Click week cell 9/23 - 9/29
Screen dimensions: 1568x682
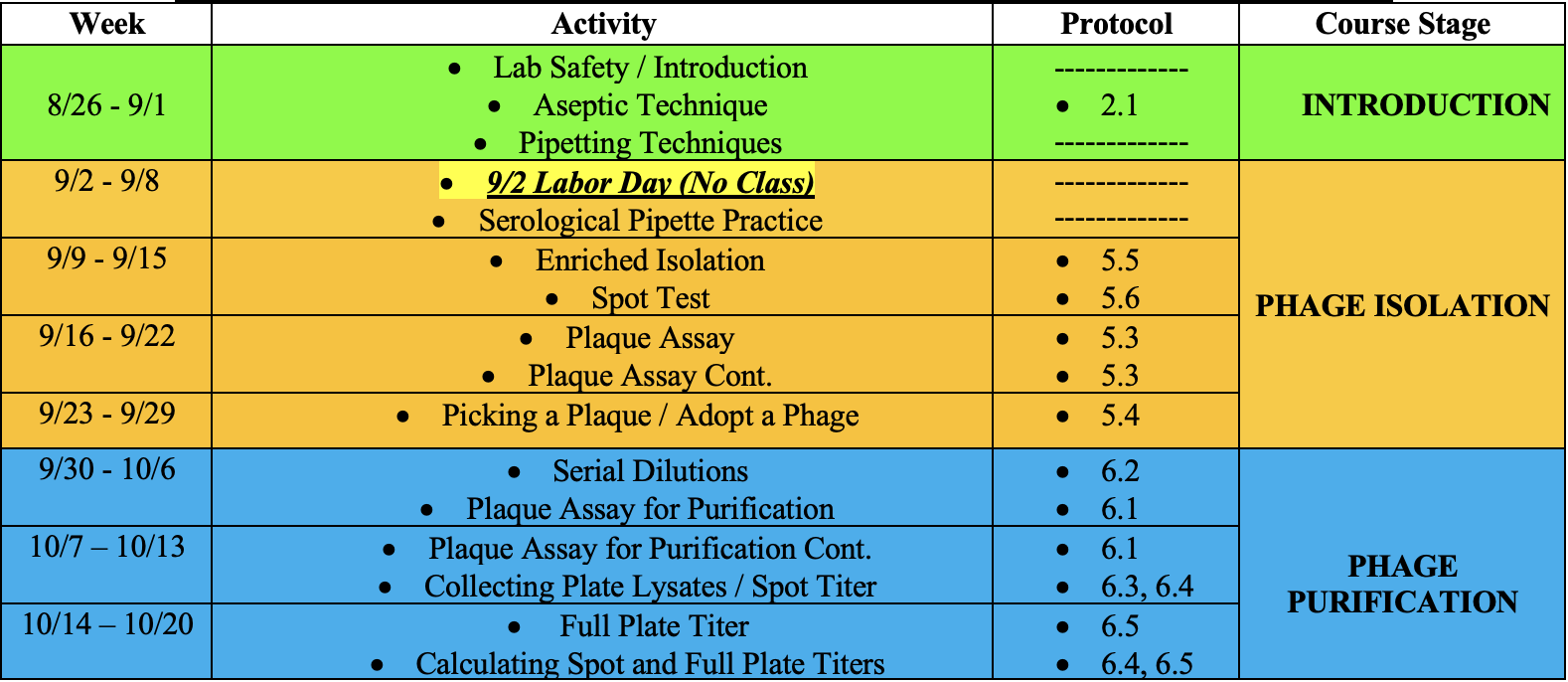tap(106, 413)
